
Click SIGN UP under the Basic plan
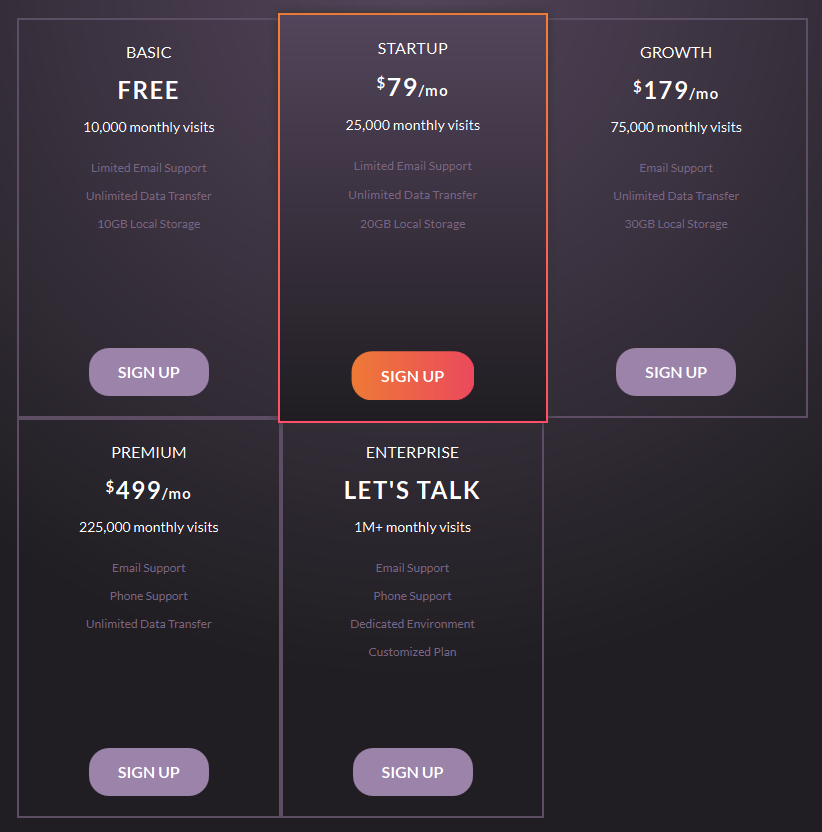(148, 371)
